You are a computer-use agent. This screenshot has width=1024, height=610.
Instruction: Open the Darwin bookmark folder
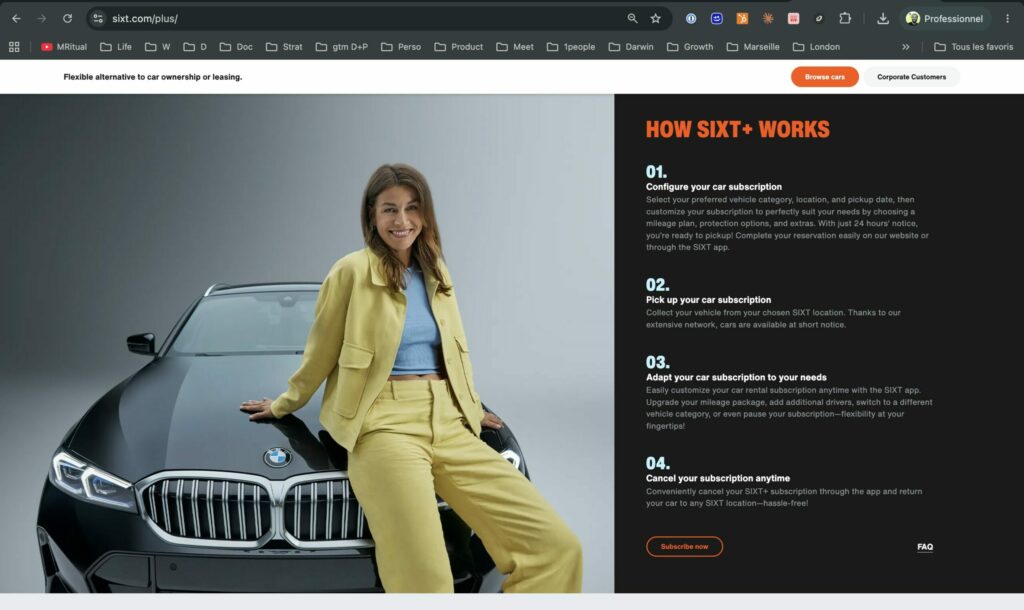[x=631, y=47]
